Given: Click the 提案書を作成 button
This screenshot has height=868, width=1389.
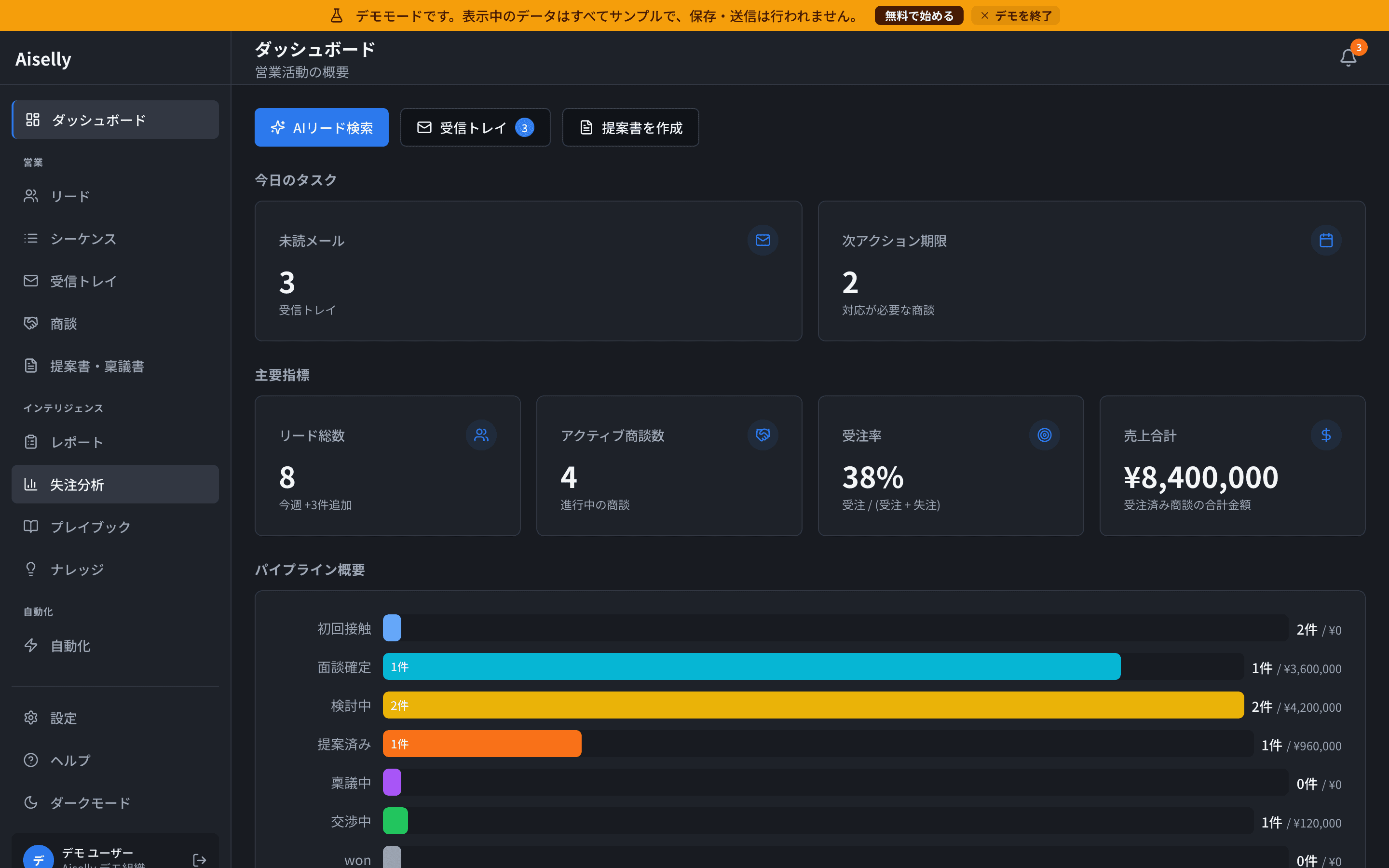Looking at the screenshot, I should coord(630,127).
